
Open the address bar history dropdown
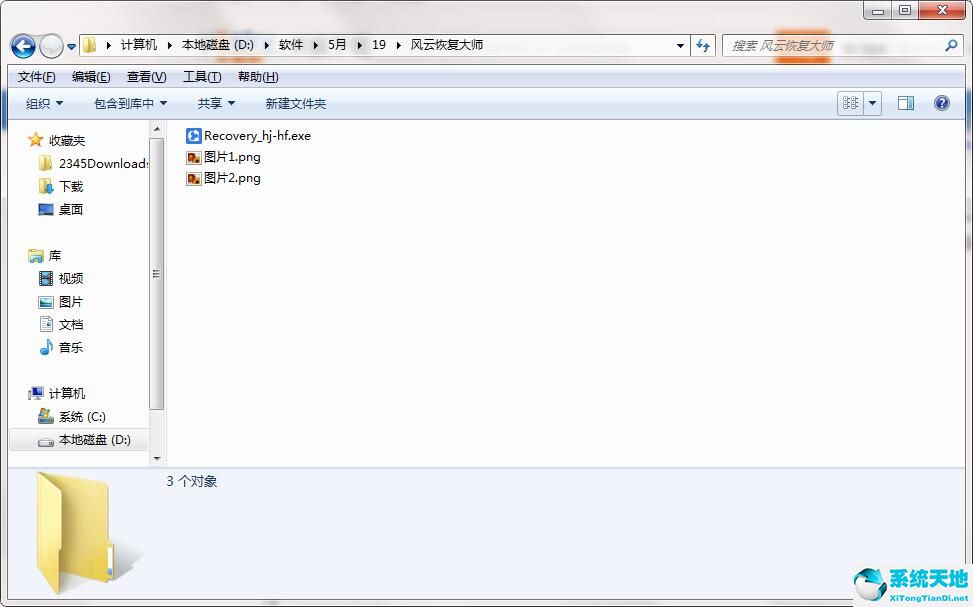click(x=680, y=45)
